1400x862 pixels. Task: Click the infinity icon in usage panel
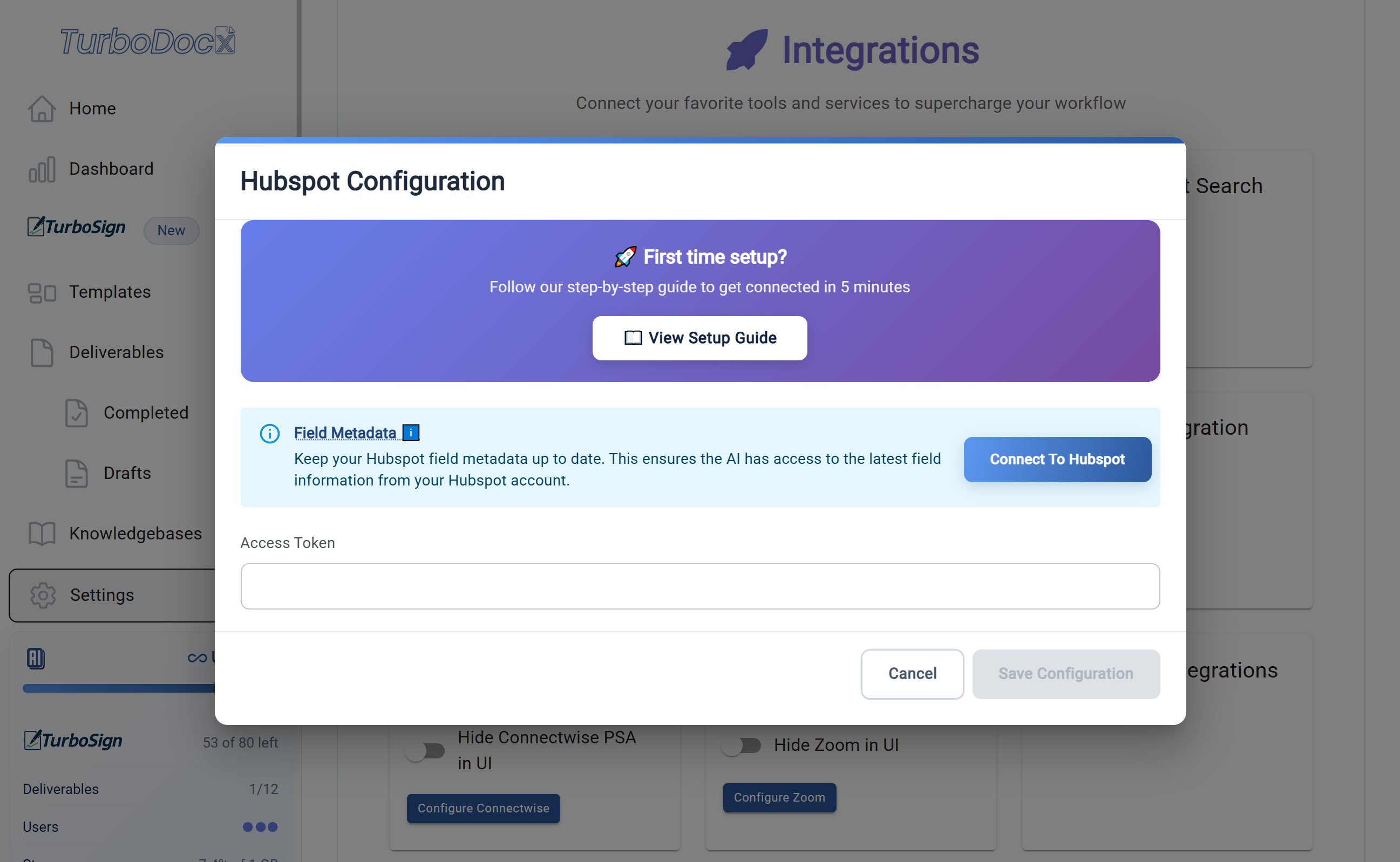coord(198,658)
